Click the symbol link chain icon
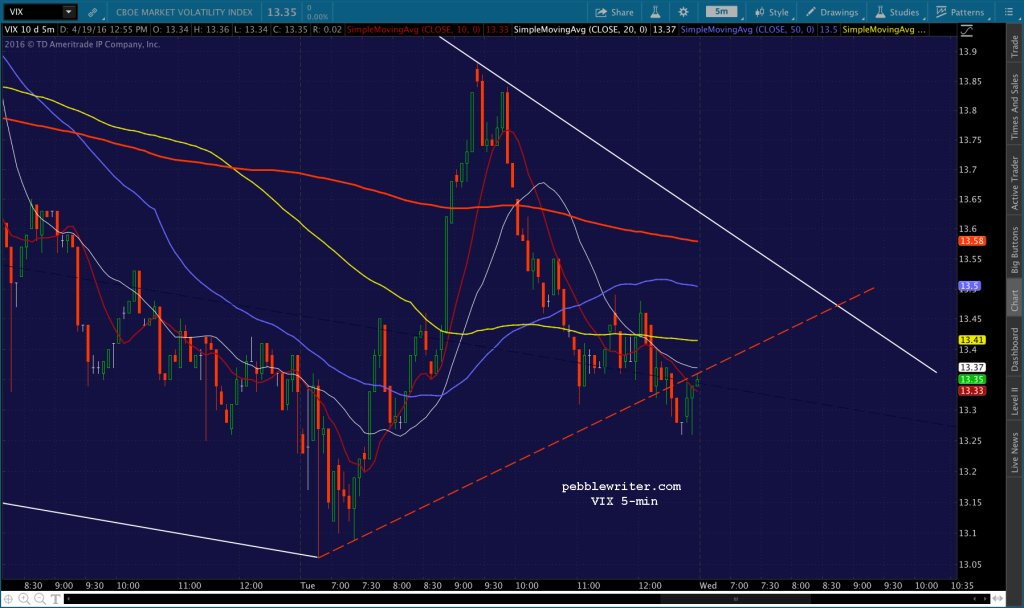 tap(93, 12)
